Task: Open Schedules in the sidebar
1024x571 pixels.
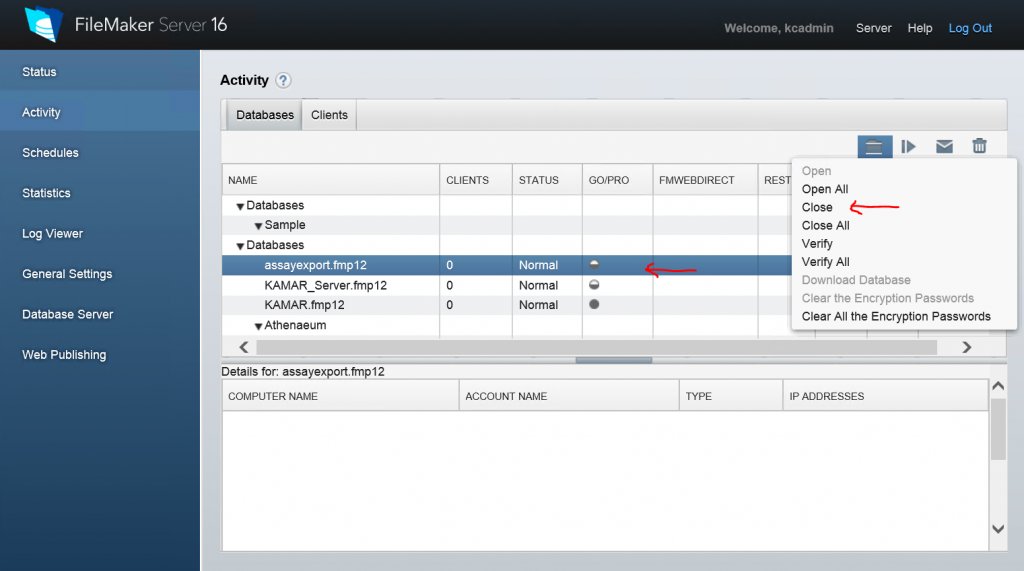Action: click(x=50, y=153)
